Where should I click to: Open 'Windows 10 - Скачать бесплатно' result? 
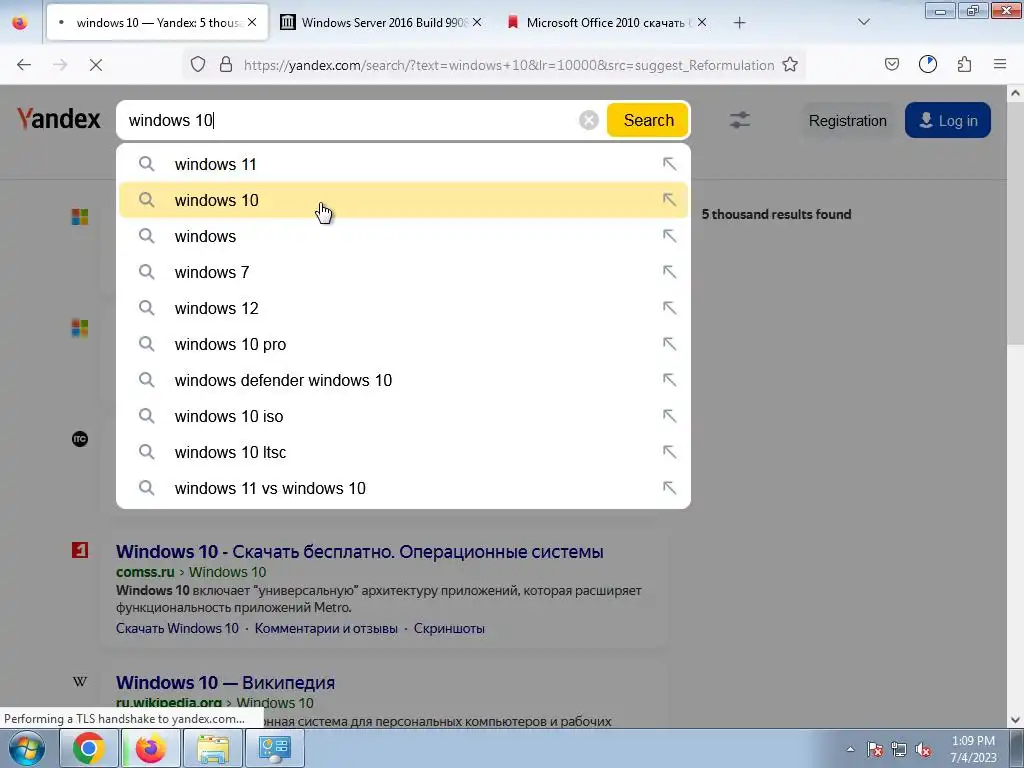click(359, 551)
